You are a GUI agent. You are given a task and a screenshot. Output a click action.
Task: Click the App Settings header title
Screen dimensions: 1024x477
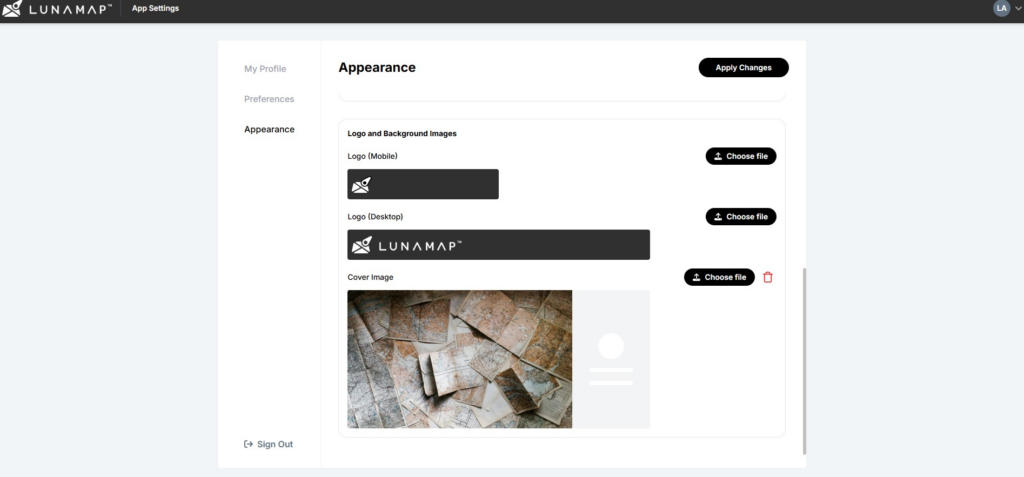tap(155, 9)
